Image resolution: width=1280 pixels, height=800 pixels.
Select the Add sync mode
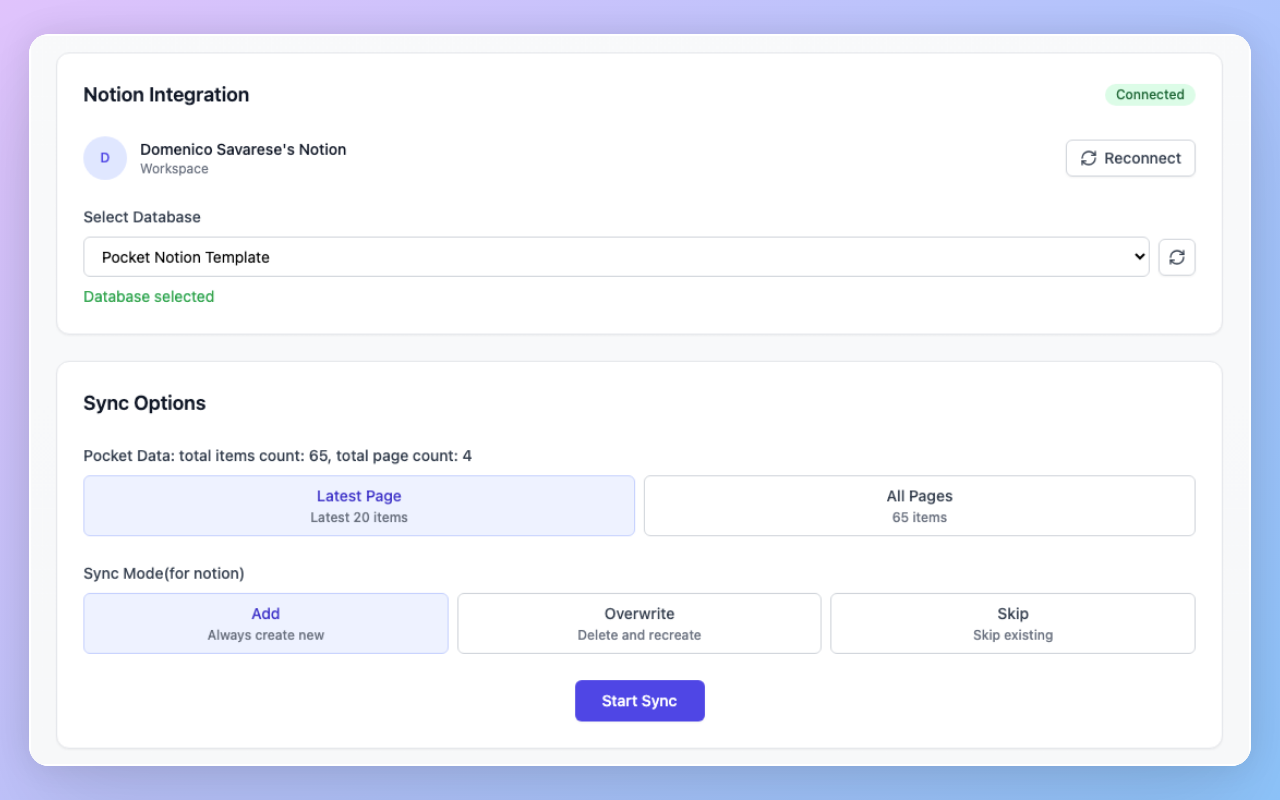[266, 624]
